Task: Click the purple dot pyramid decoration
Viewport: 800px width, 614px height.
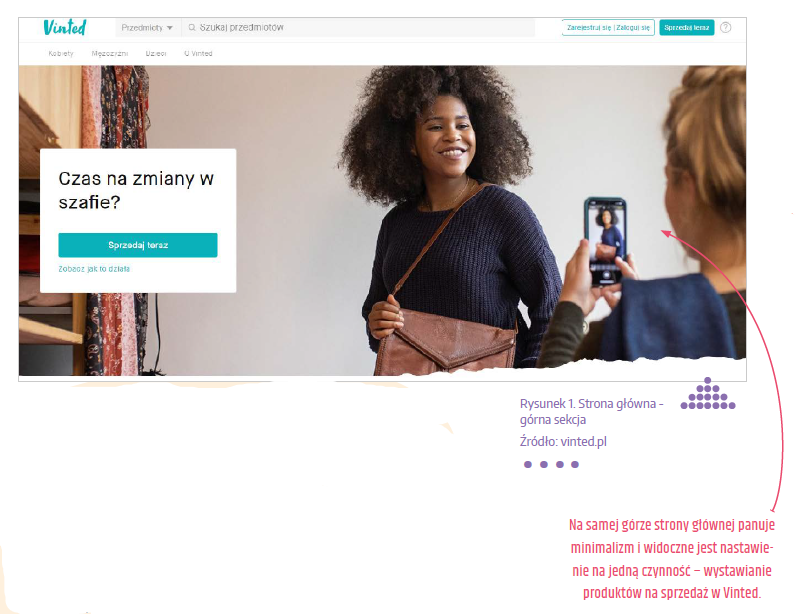Action: tap(708, 394)
